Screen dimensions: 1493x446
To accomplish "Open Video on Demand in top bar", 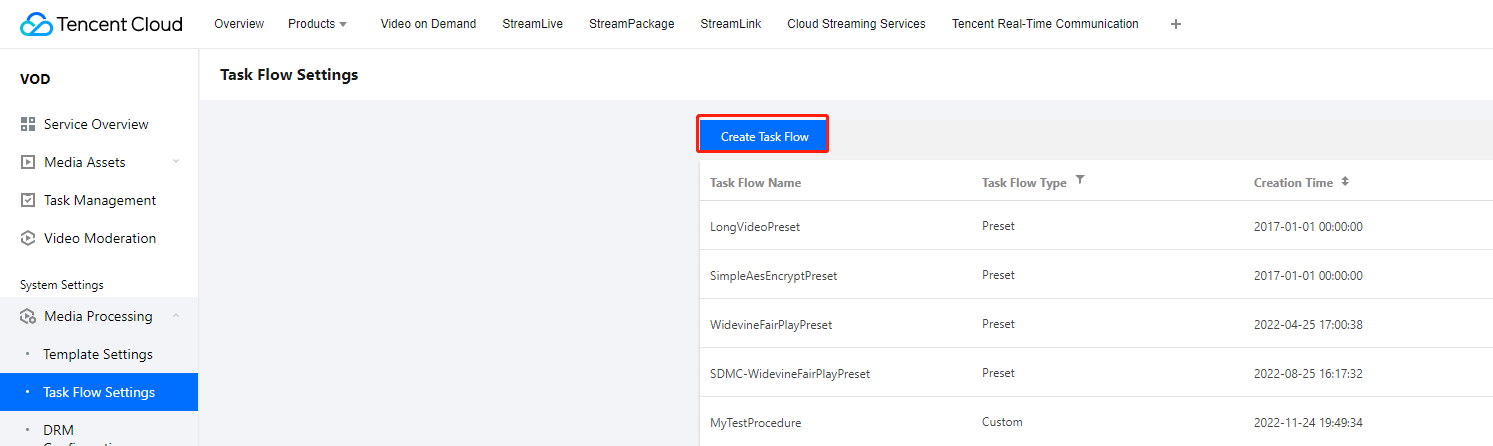I will 428,24.
